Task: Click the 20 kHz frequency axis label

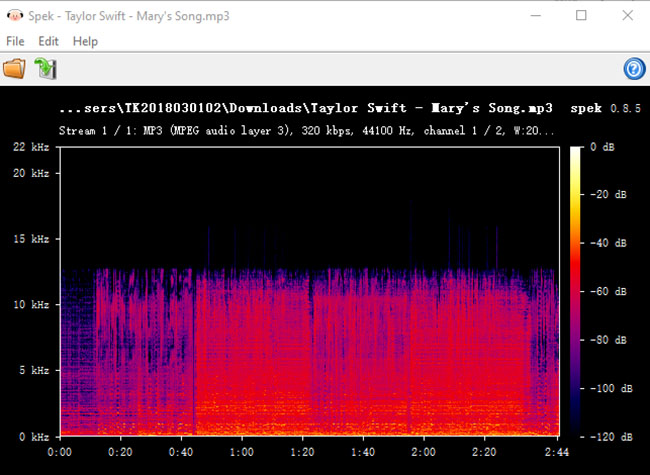Action: 31,173
